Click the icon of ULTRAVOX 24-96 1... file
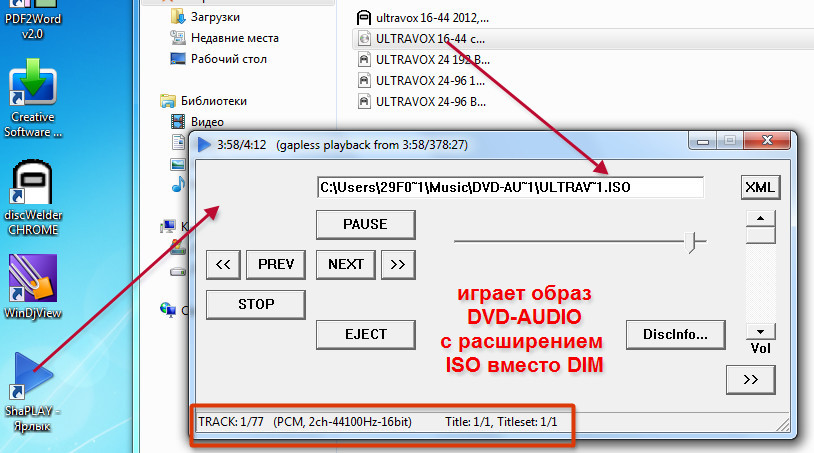The image size is (814, 453). point(364,80)
